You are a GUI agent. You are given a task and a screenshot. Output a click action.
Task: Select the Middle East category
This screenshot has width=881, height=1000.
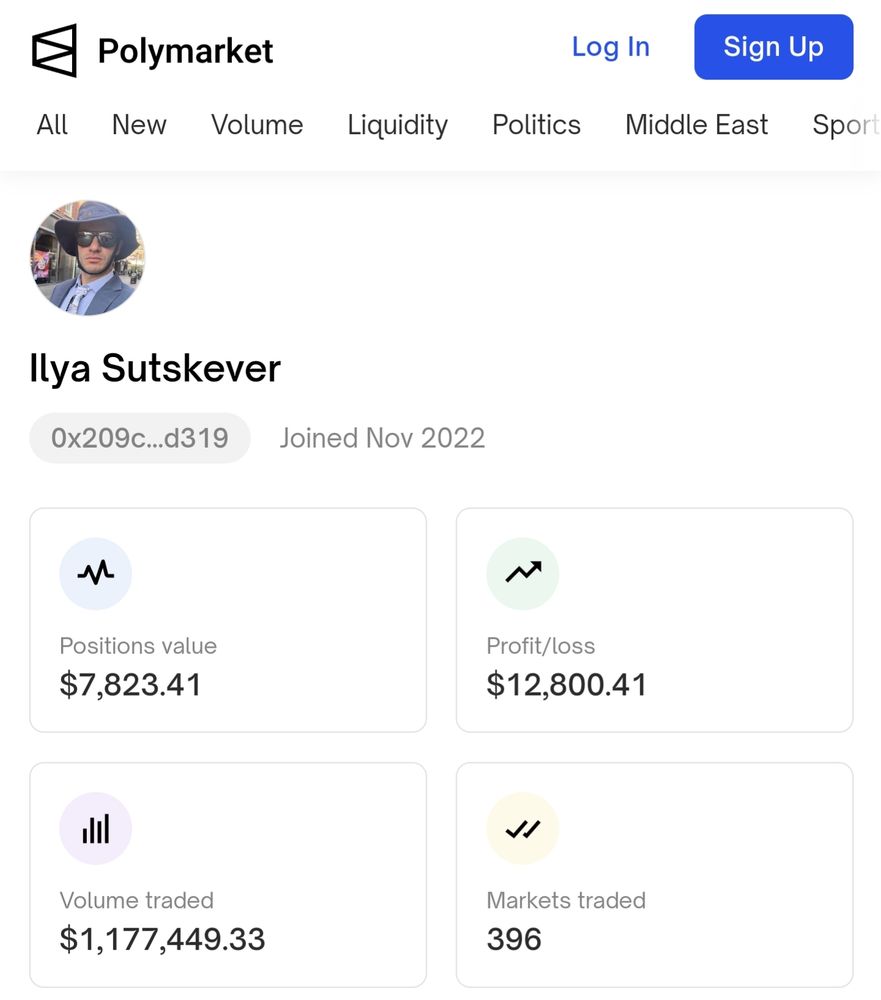point(697,124)
